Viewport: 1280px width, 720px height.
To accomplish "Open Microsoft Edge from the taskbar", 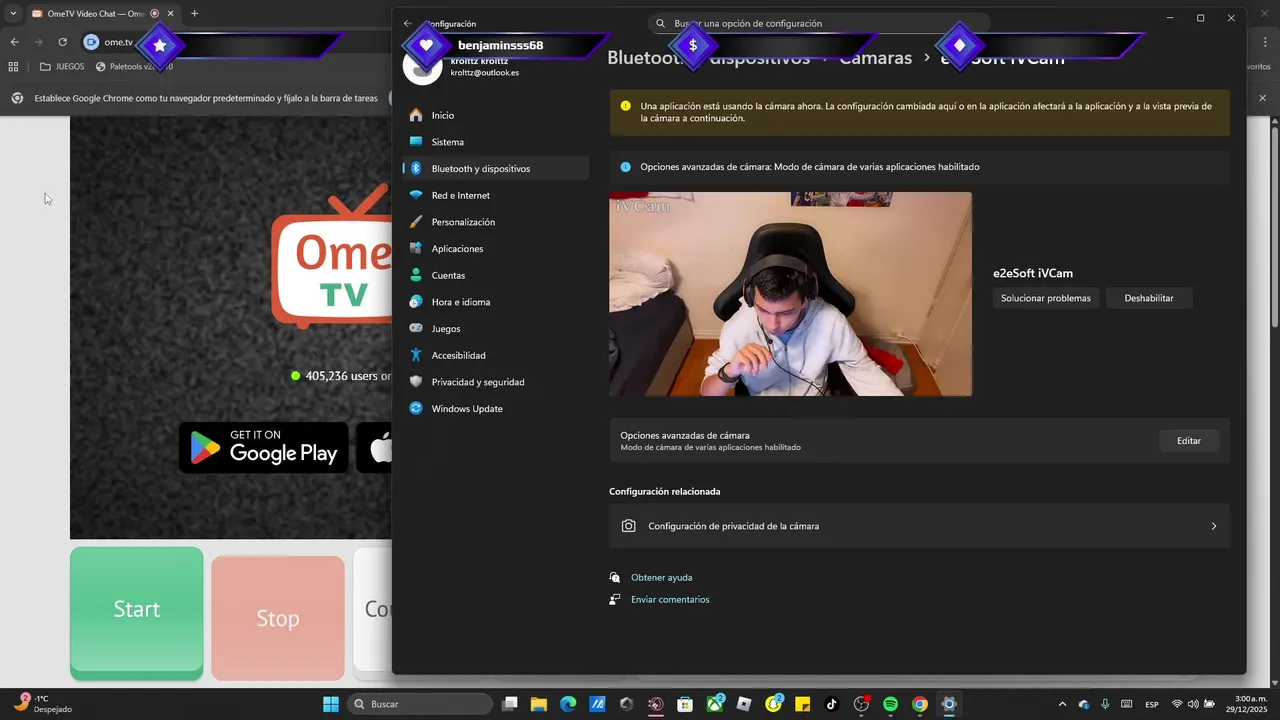I will [x=568, y=704].
